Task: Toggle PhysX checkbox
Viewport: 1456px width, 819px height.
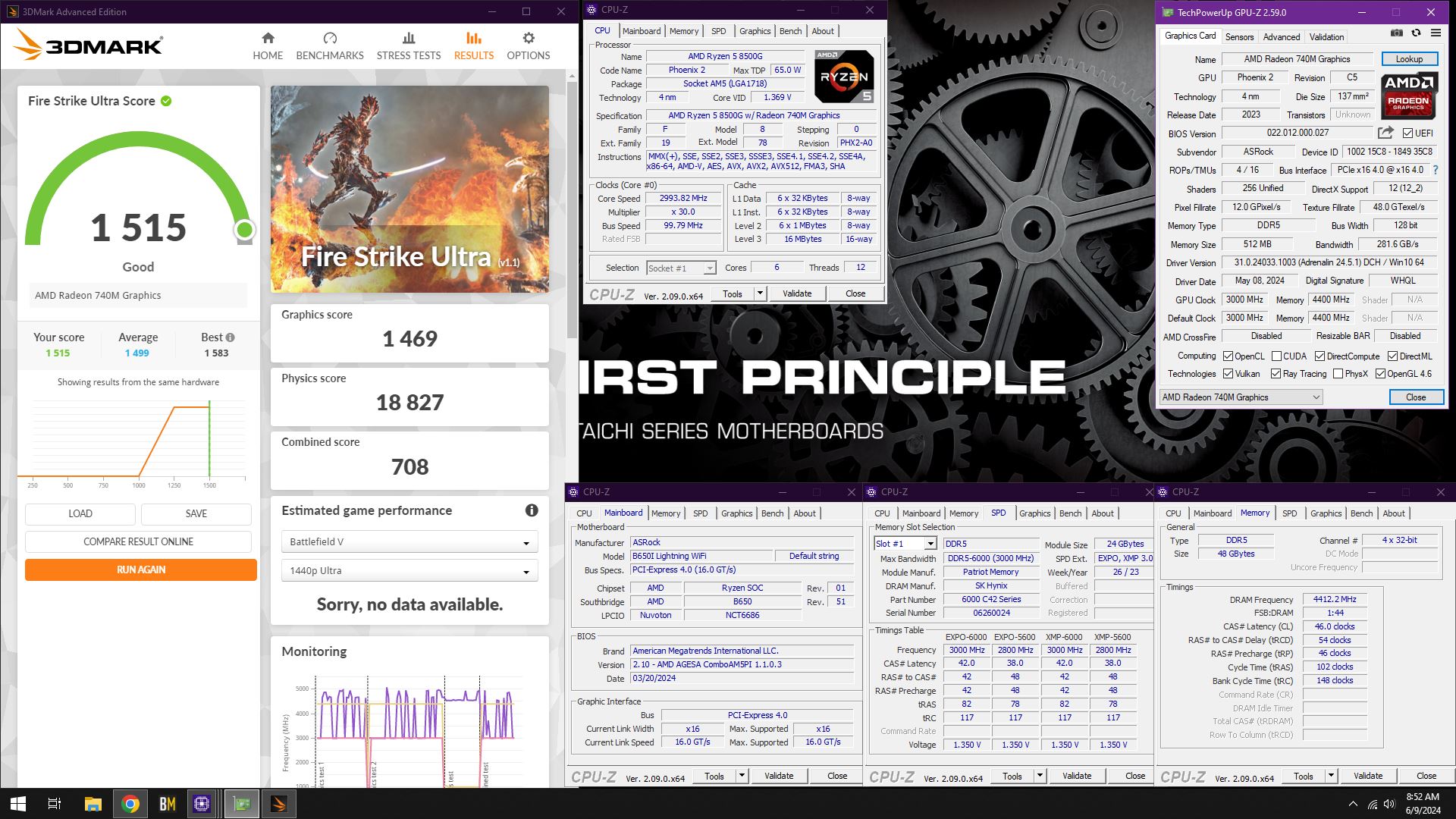Action: [1338, 374]
